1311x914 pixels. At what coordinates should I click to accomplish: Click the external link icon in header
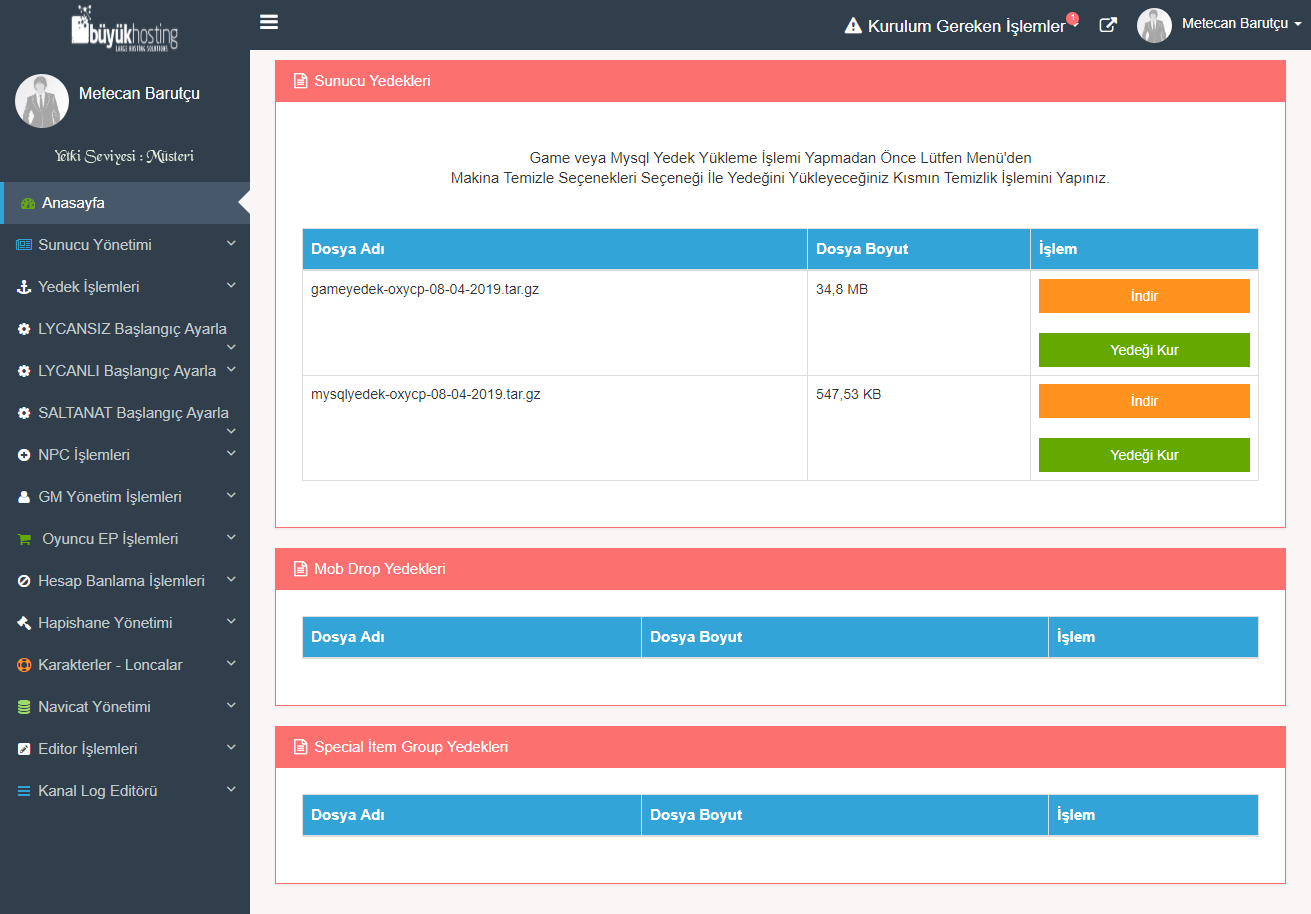pos(1107,25)
